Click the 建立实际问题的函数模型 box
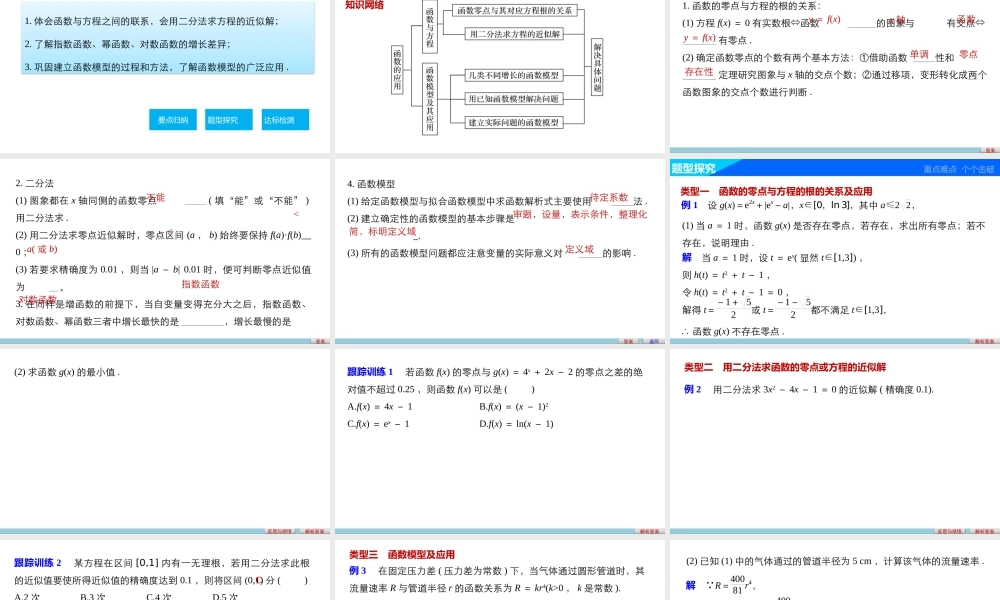The image size is (1000, 600). [513, 122]
